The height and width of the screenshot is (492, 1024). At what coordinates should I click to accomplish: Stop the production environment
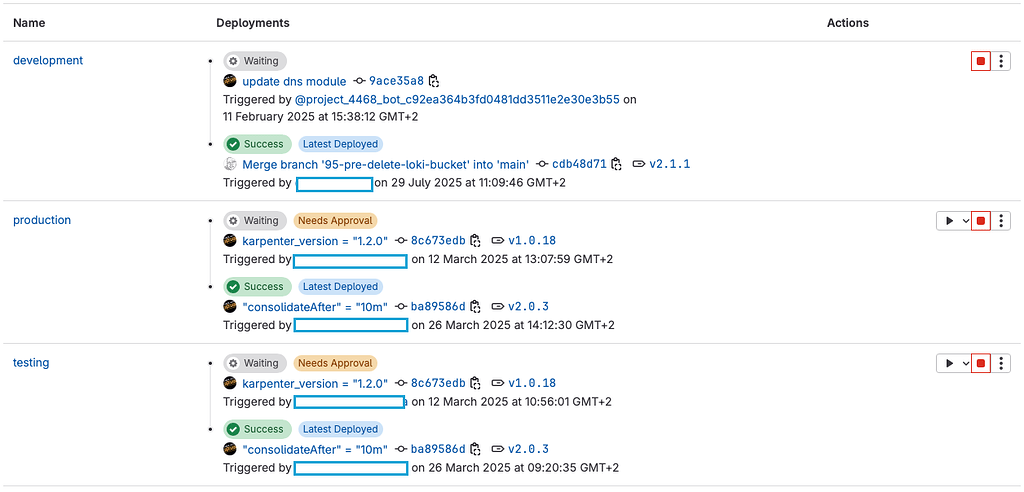pos(980,221)
